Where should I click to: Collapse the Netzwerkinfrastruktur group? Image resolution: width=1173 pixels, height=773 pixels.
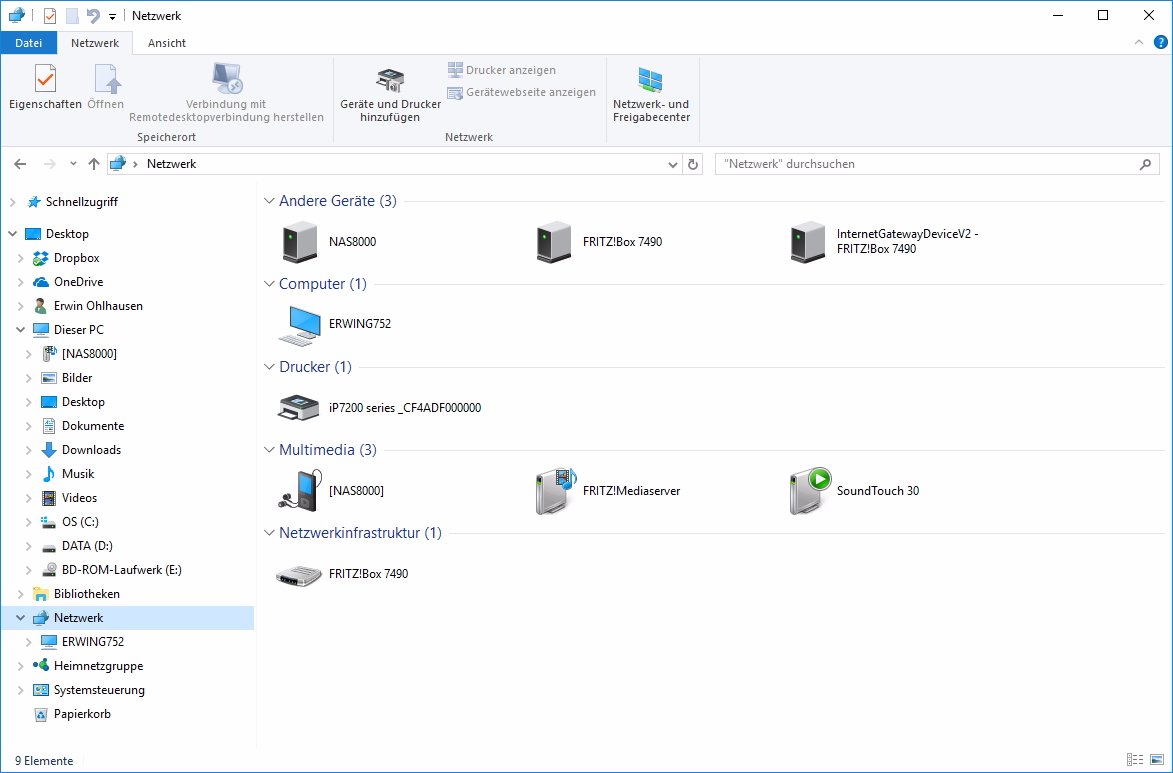coord(269,534)
